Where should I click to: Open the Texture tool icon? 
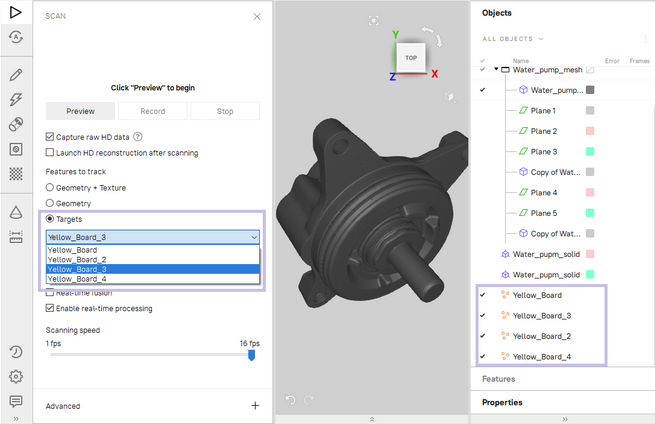15,149
